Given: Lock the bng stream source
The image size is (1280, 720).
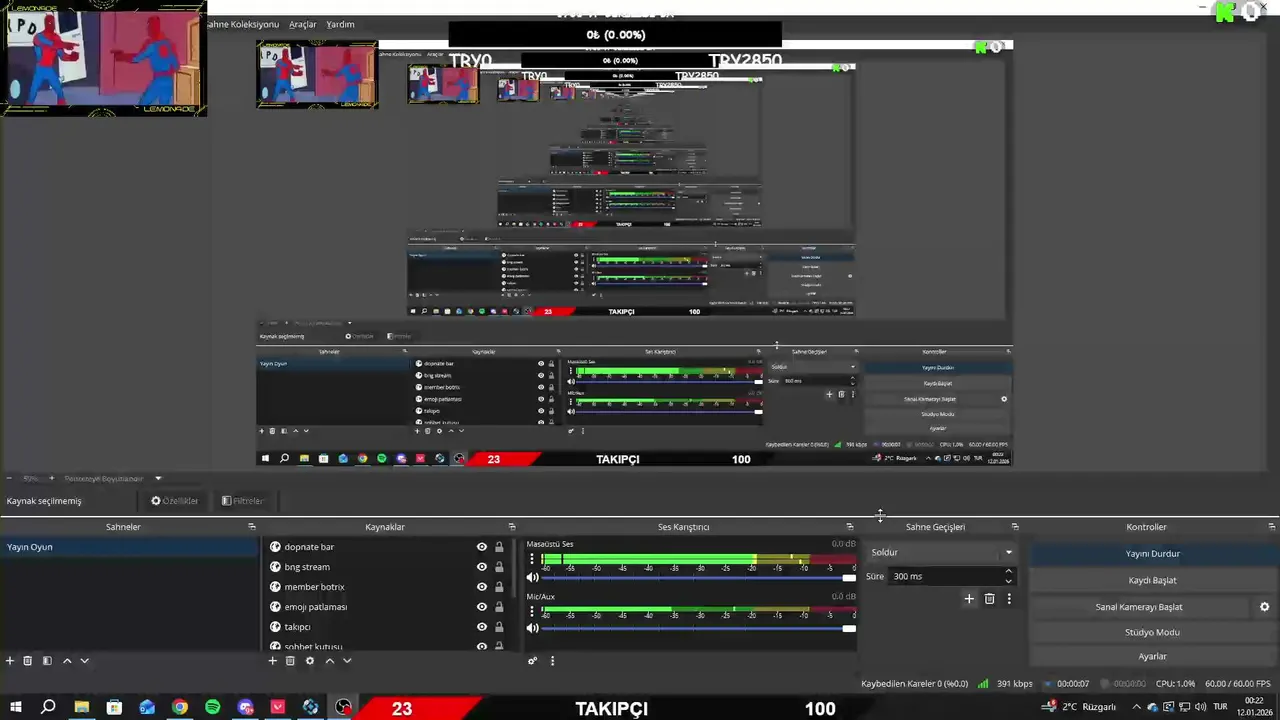Looking at the screenshot, I should coord(499,567).
